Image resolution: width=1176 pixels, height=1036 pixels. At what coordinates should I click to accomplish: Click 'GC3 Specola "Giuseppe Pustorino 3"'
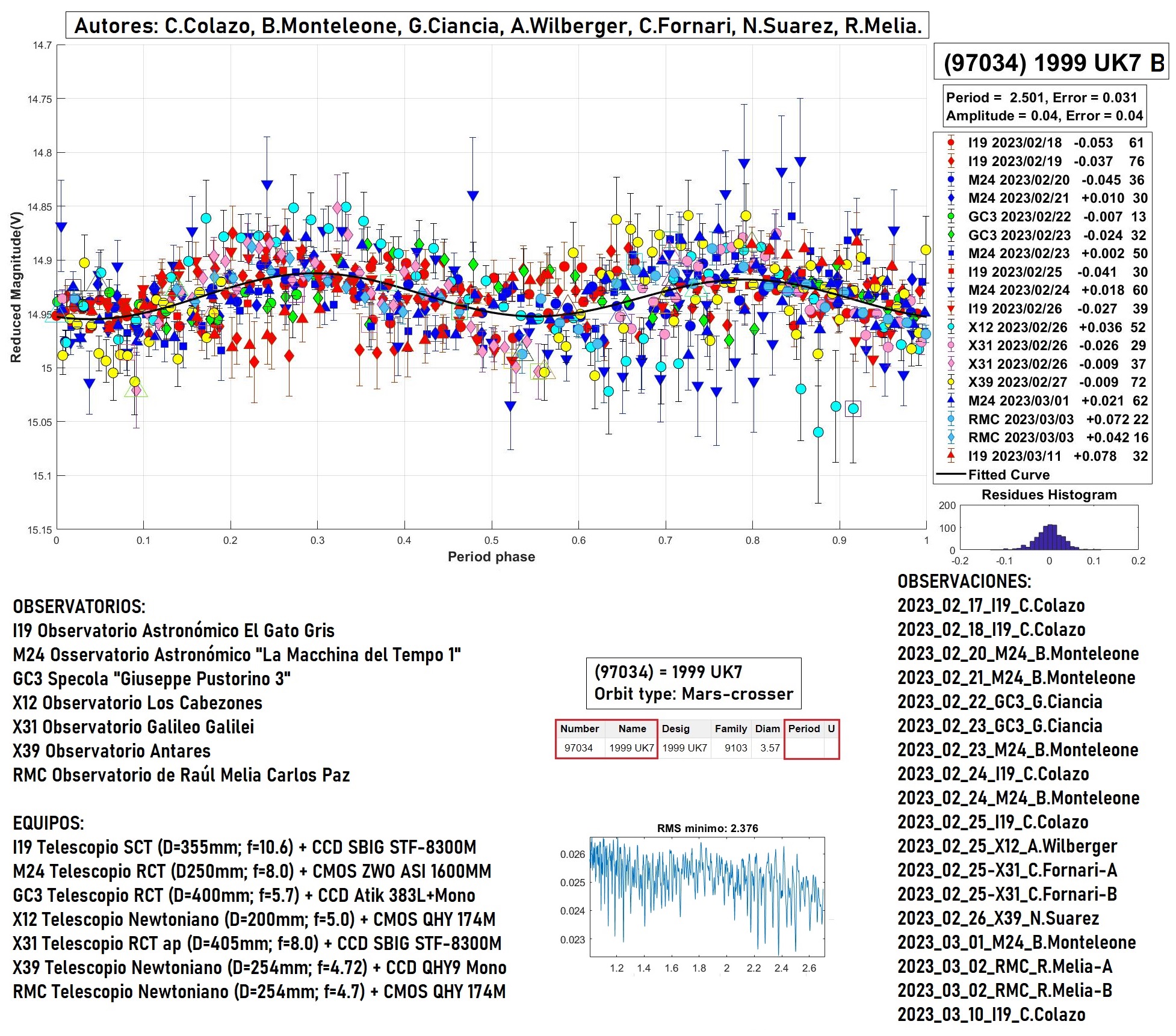tap(152, 678)
